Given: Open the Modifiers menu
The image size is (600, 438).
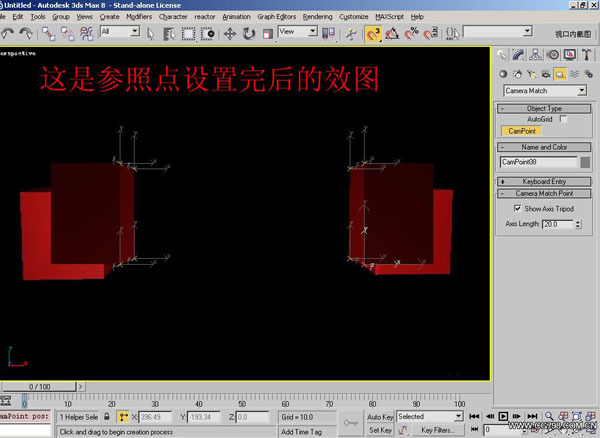Looking at the screenshot, I should (x=139, y=17).
